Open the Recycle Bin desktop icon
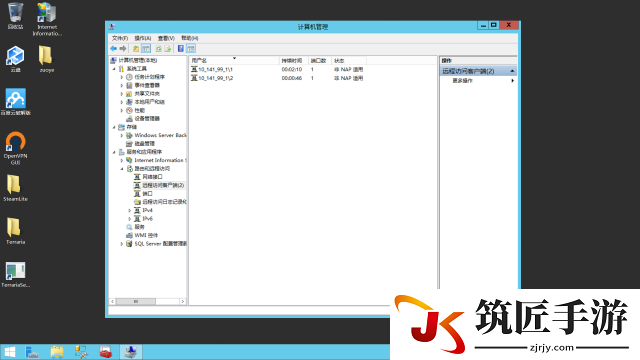The height and width of the screenshot is (360, 640). 16,16
